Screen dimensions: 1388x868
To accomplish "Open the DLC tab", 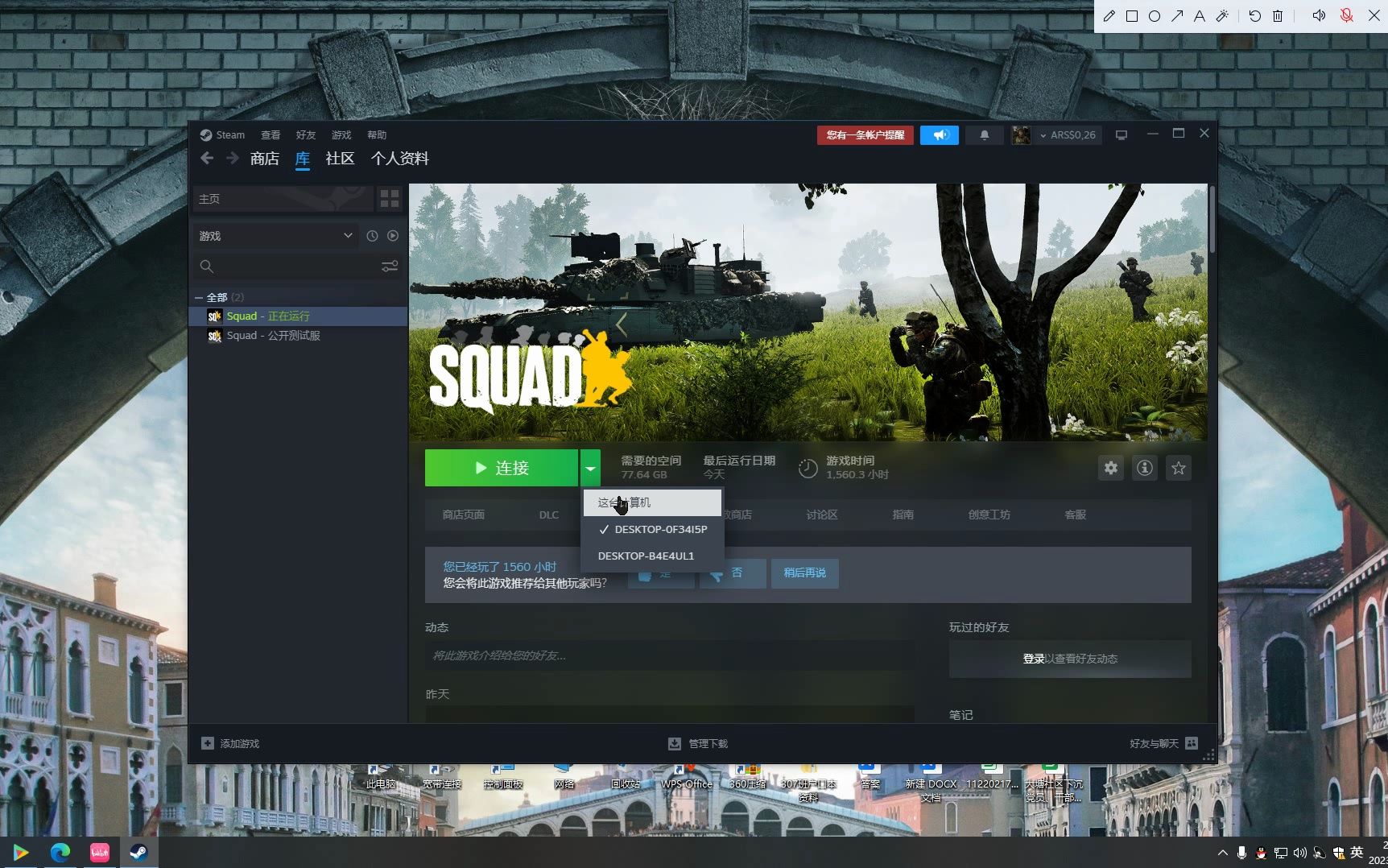I will point(549,515).
